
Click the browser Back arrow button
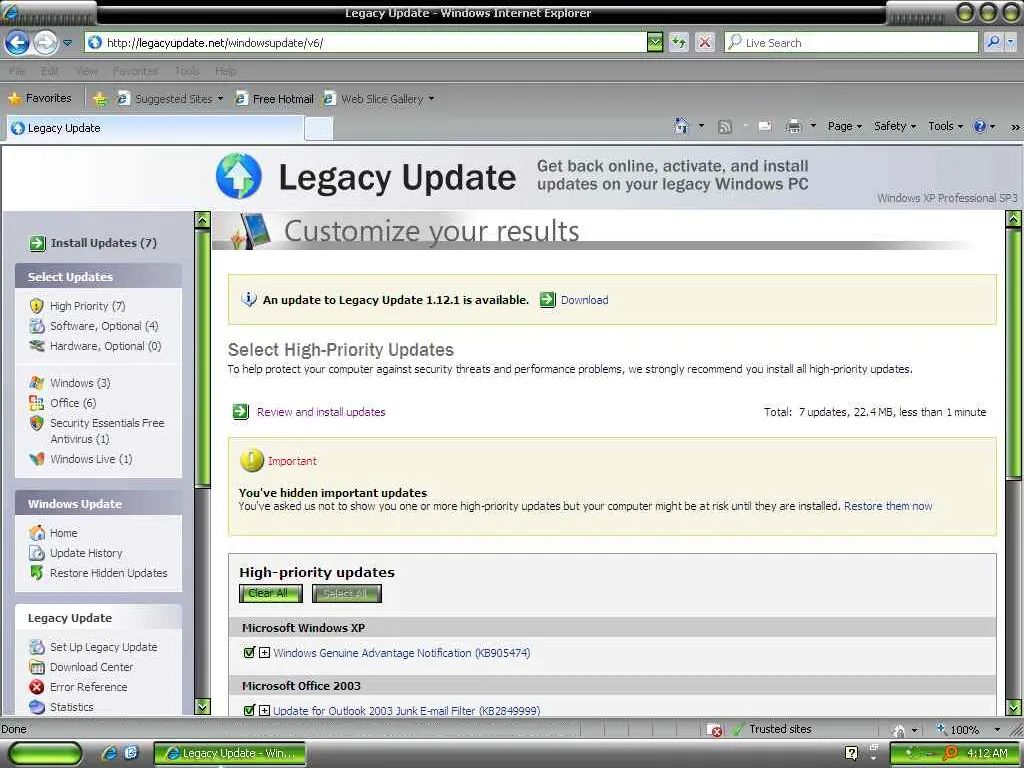18,43
